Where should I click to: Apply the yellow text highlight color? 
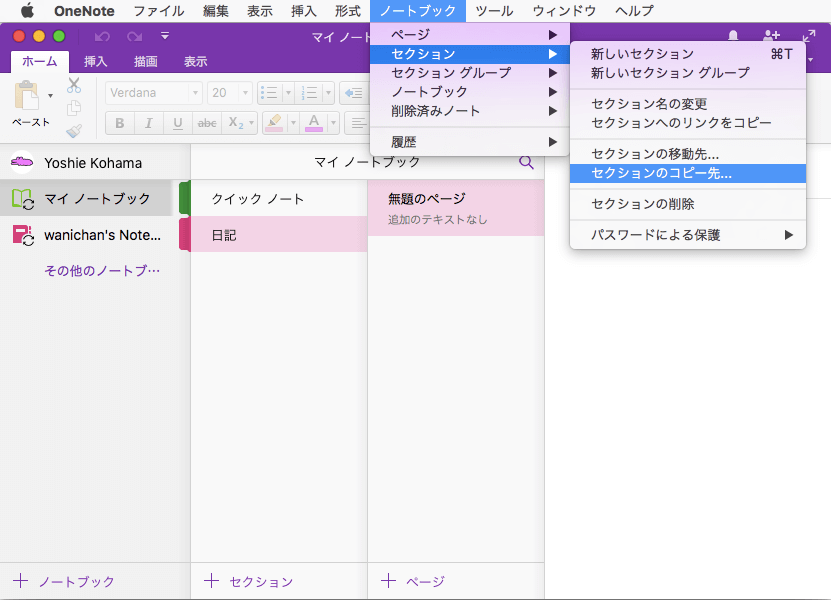tap(275, 123)
